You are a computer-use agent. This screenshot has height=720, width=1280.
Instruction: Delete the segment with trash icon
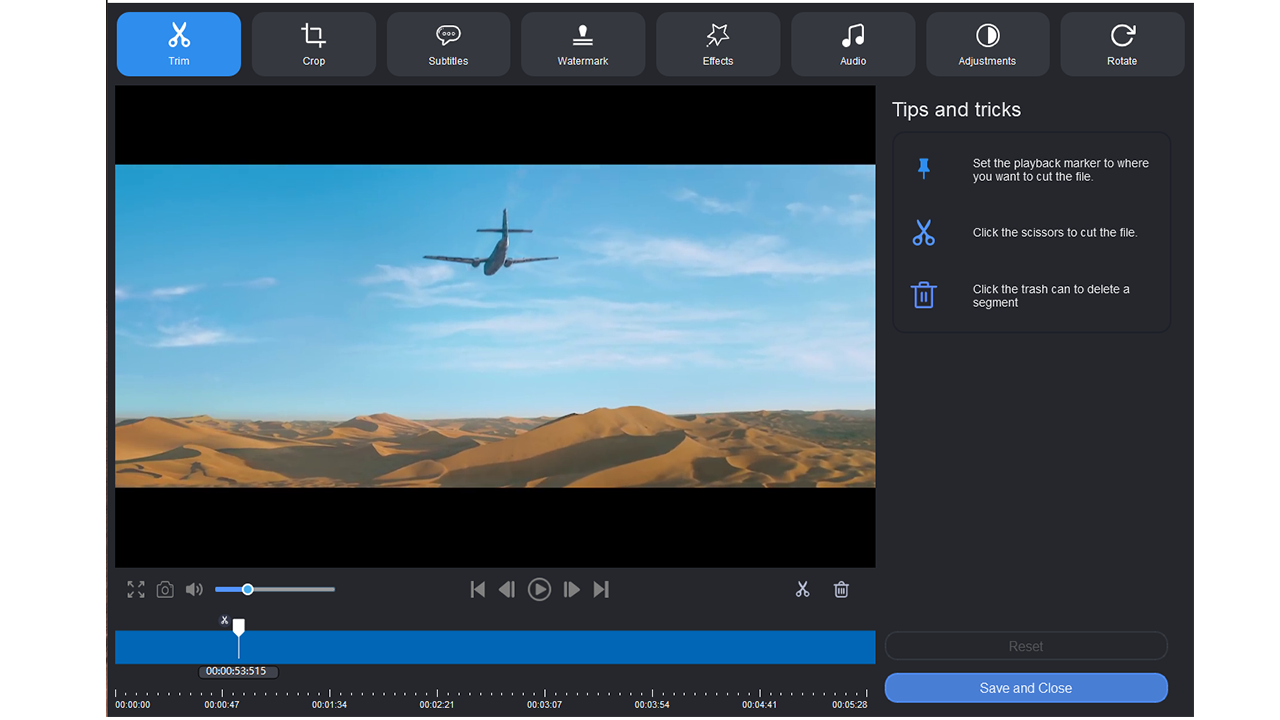(x=841, y=590)
